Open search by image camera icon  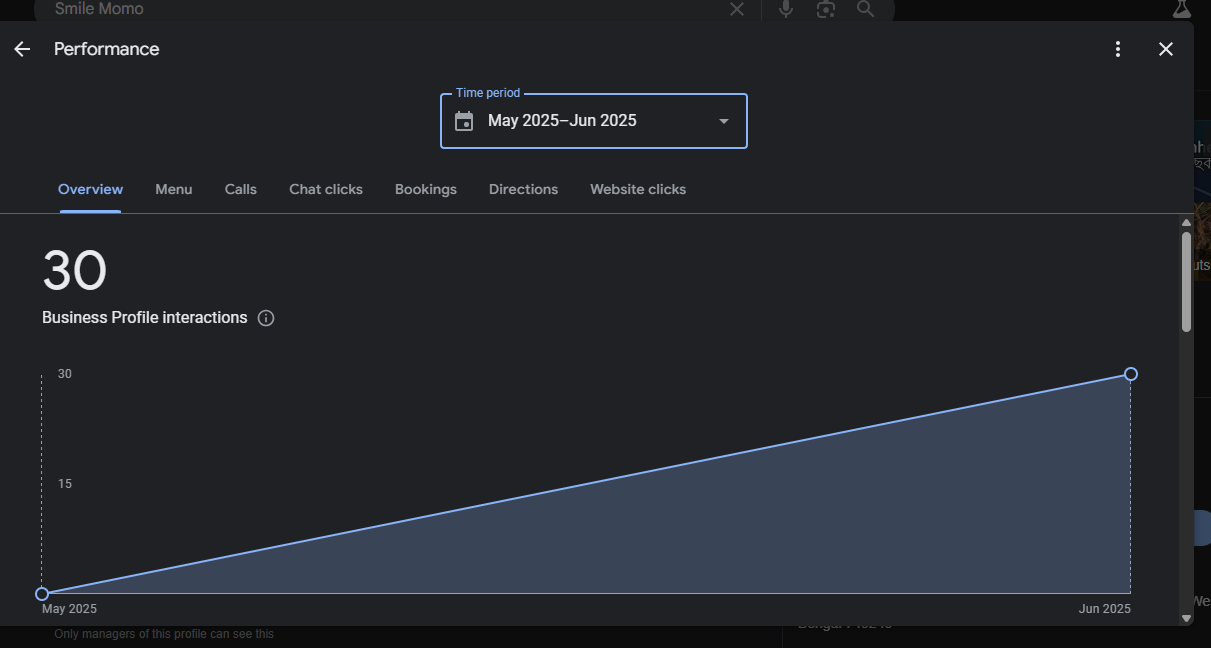(x=826, y=9)
